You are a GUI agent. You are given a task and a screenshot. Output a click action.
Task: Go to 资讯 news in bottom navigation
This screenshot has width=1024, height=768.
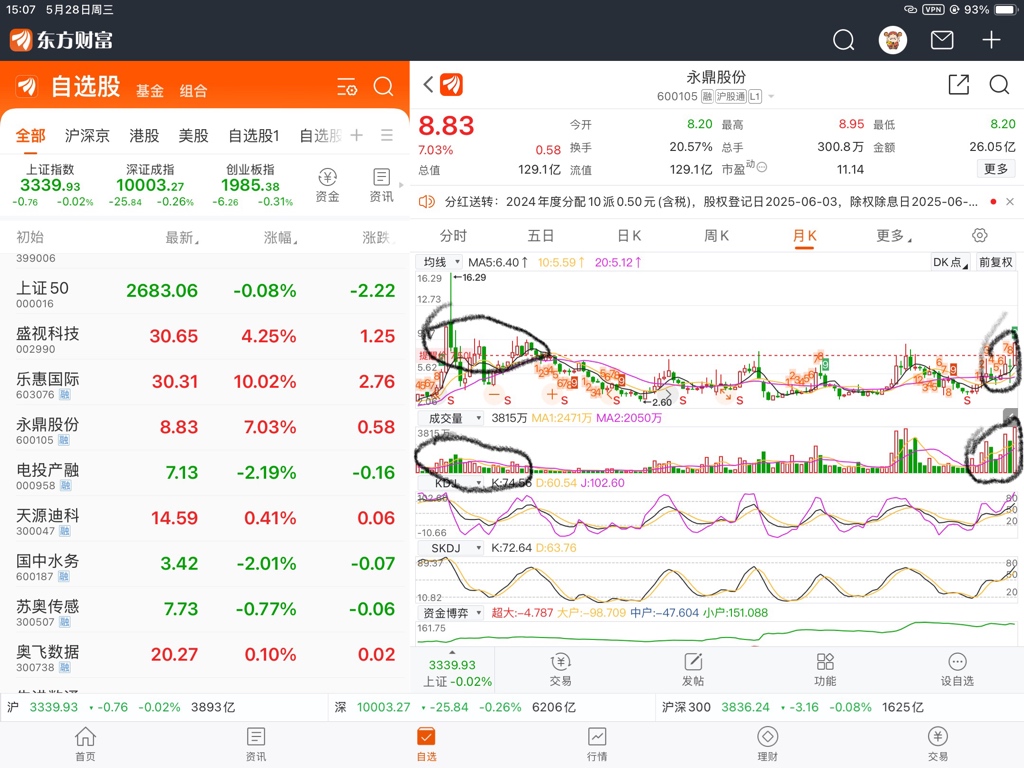click(x=255, y=744)
